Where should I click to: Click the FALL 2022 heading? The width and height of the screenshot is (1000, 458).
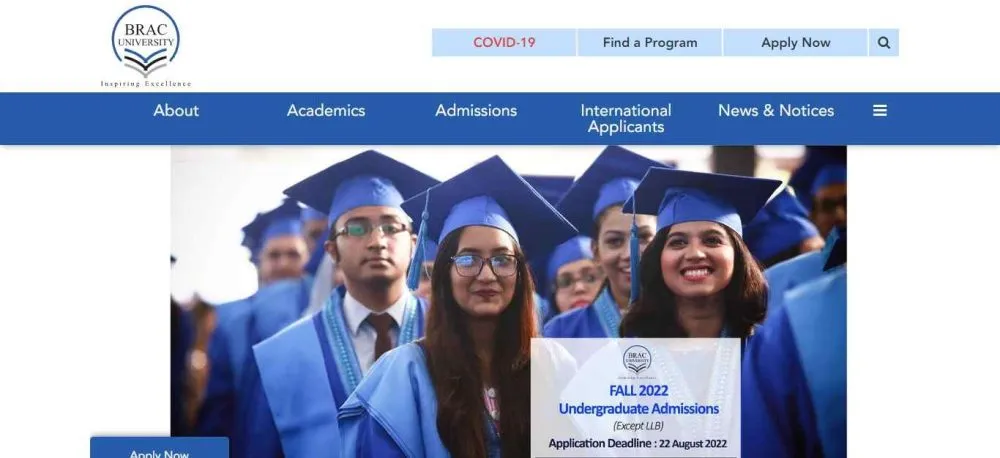[638, 390]
